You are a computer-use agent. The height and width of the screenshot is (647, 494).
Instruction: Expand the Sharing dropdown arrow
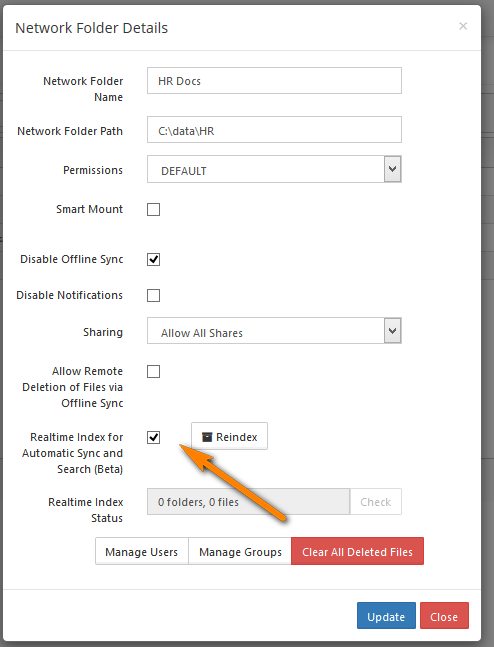click(392, 331)
